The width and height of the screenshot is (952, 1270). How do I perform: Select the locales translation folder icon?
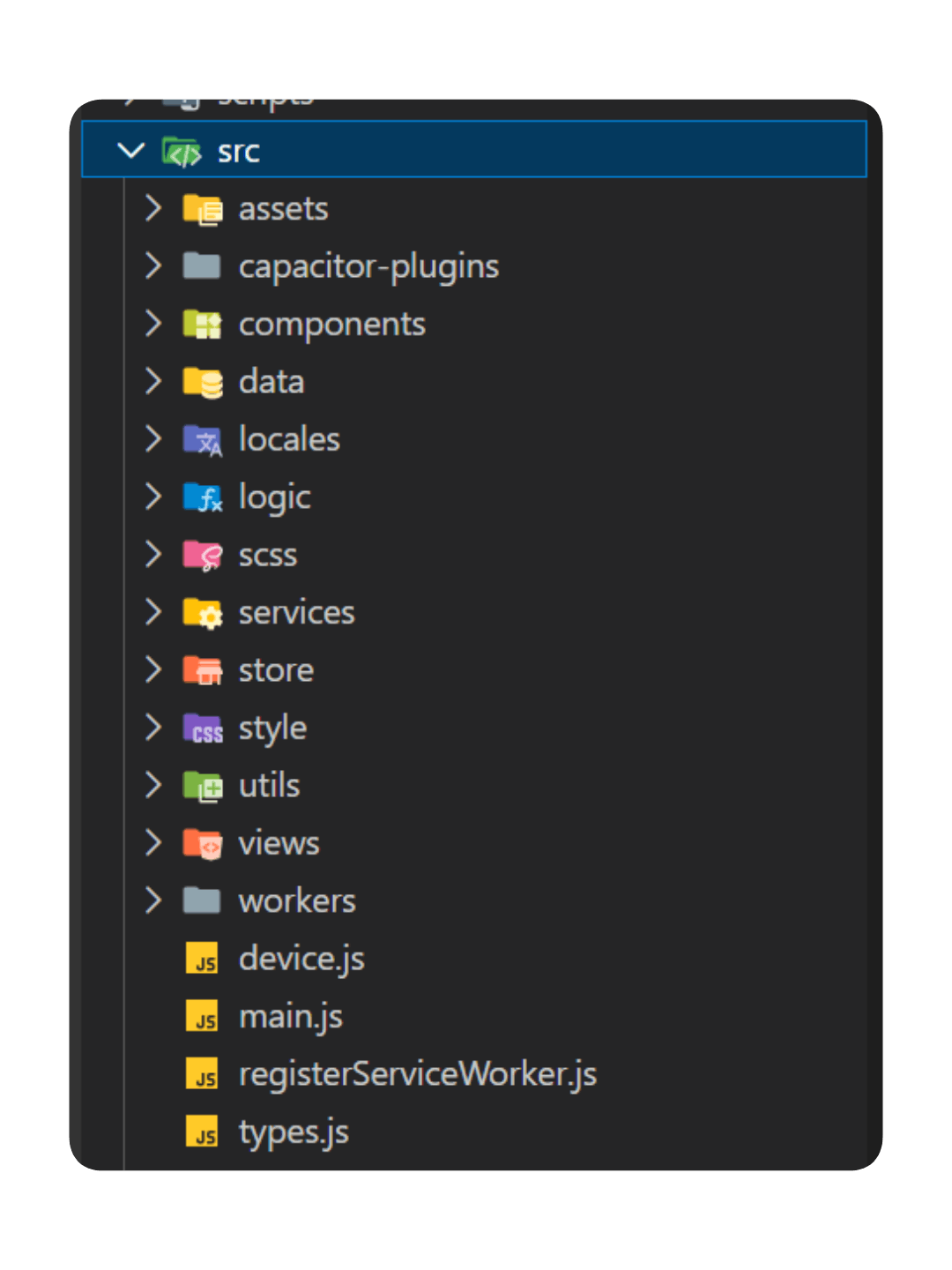(x=203, y=439)
